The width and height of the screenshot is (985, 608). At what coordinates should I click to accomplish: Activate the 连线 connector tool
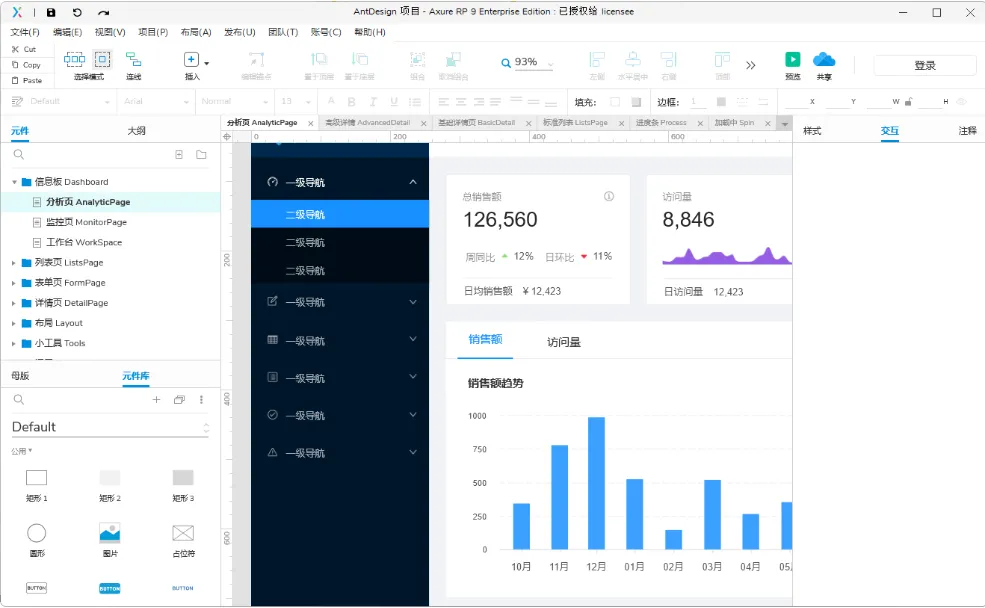(133, 65)
